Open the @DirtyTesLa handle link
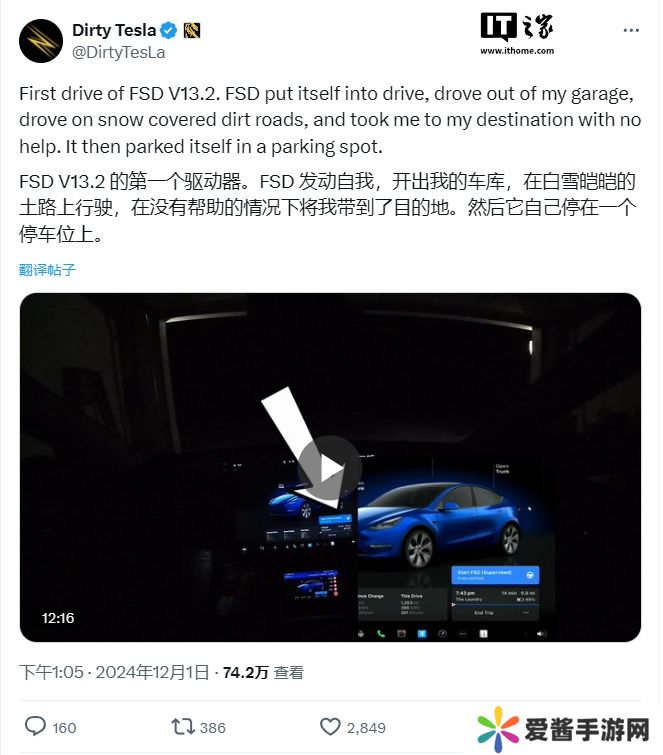Viewport: 663px width, 755px height. [118, 52]
